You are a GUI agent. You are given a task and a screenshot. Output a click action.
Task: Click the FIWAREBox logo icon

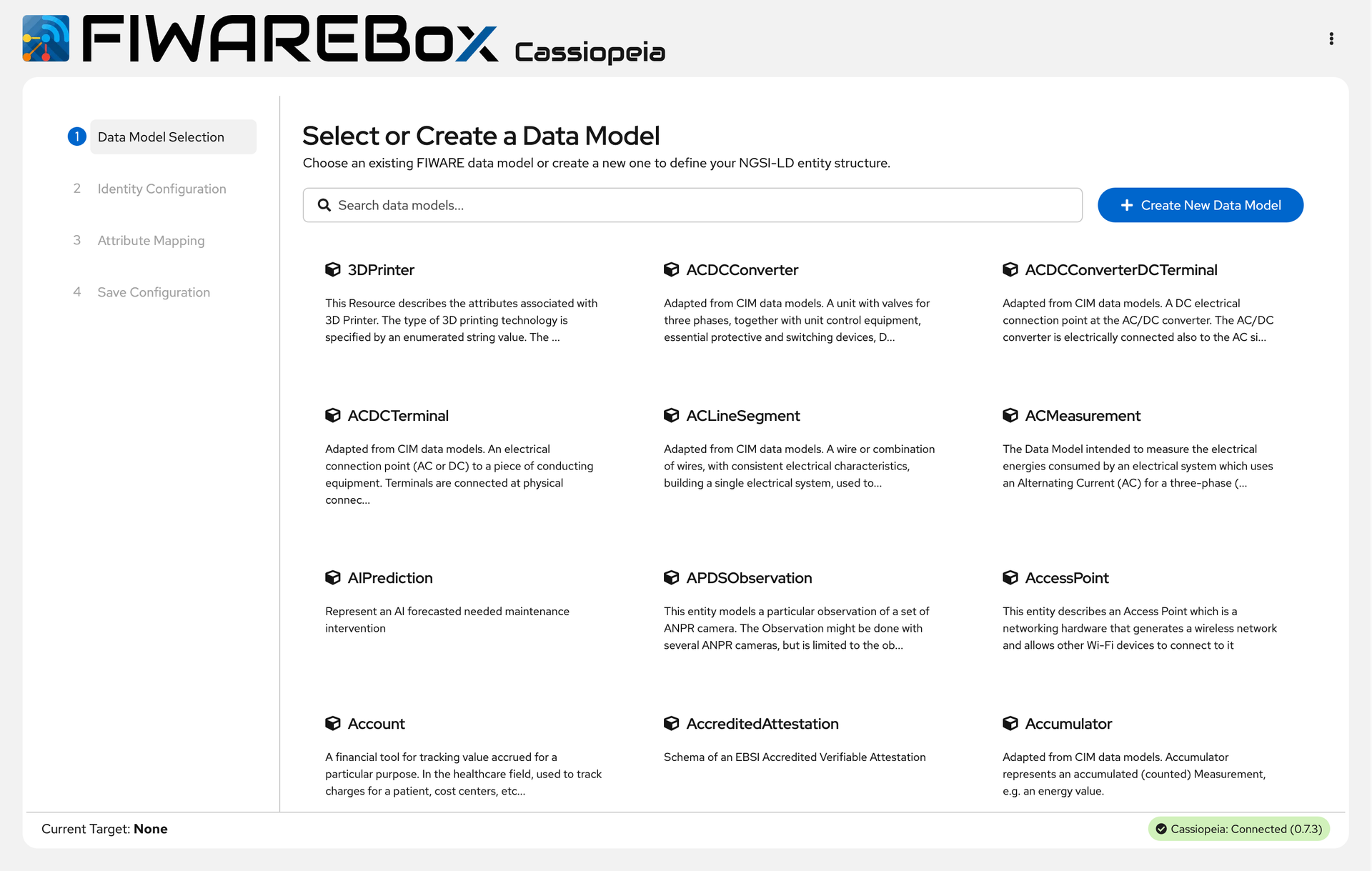coord(46,39)
